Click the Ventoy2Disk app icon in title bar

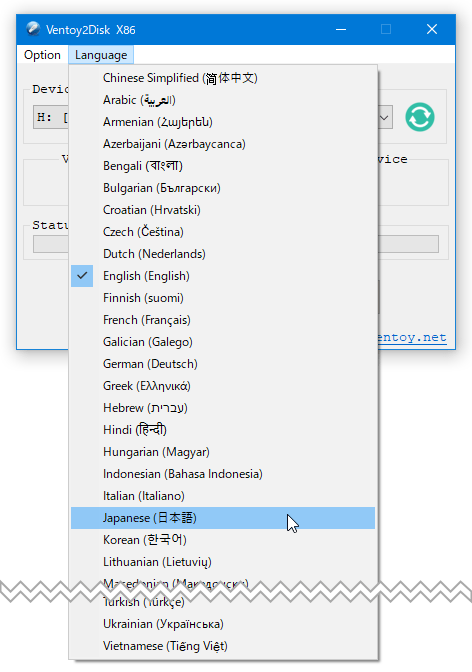[x=33, y=29]
